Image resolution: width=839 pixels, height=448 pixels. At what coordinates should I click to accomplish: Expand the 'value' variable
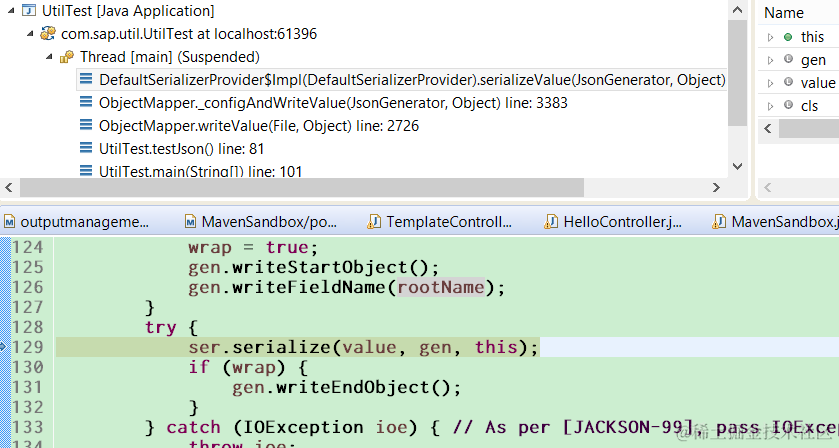coord(771,83)
